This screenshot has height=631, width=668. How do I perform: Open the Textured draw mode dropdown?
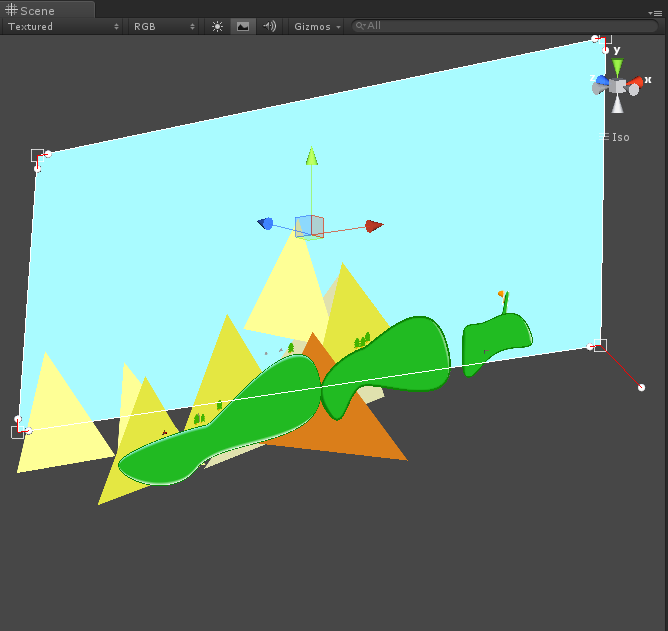(x=62, y=26)
